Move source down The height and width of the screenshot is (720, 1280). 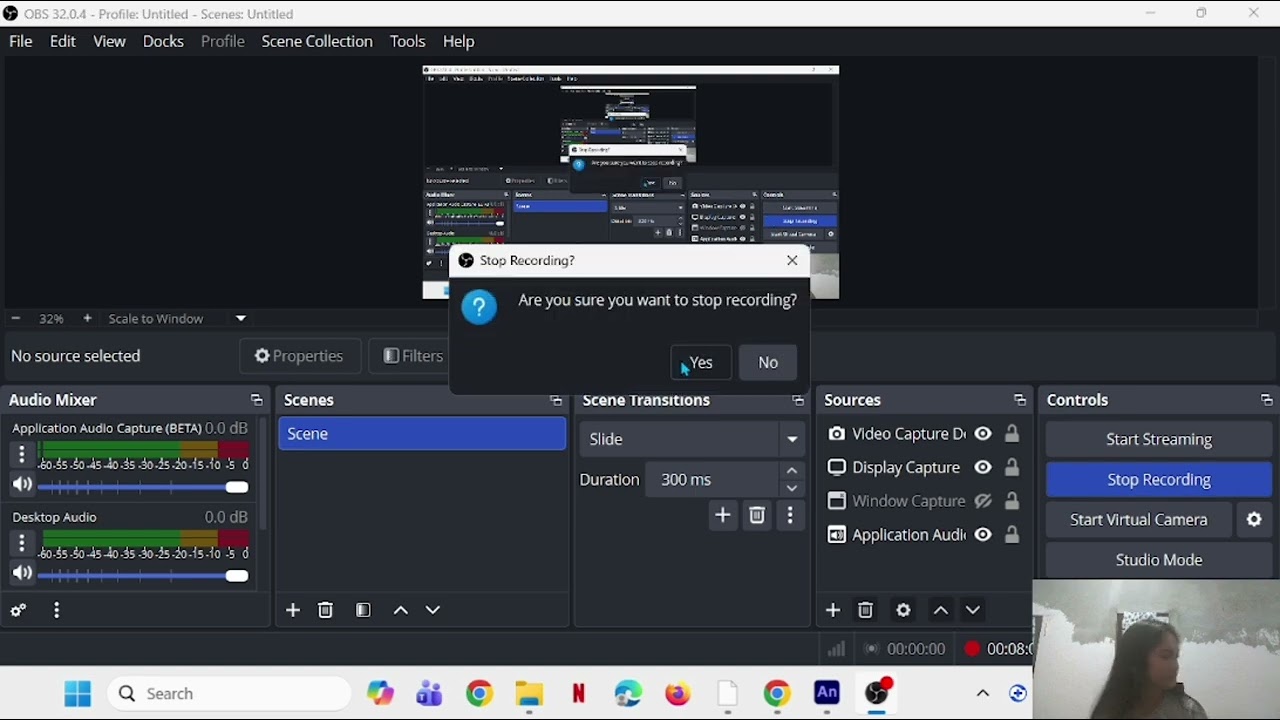tap(973, 611)
